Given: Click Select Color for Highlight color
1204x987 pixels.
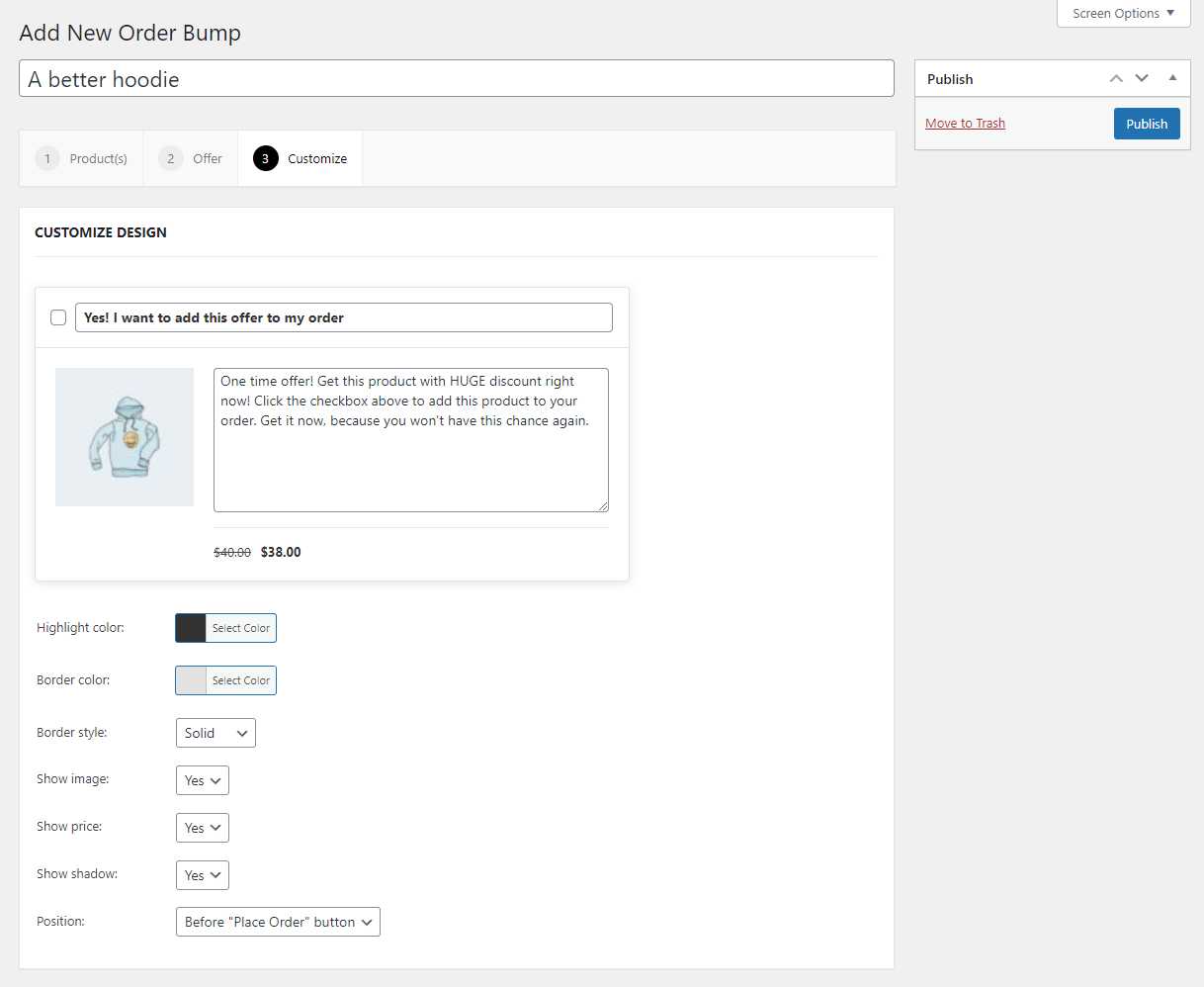Looking at the screenshot, I should pyautogui.click(x=241, y=628).
